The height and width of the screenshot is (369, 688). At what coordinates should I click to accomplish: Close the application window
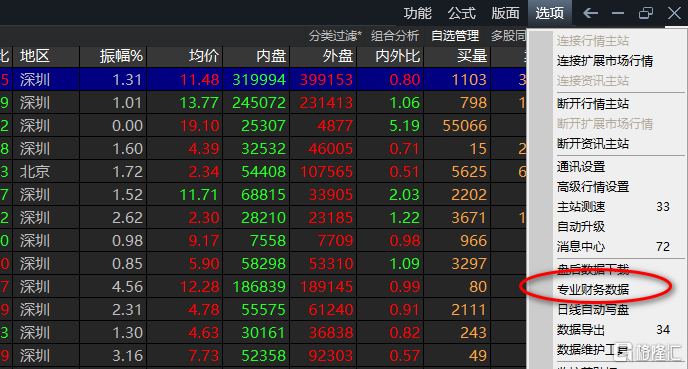(674, 13)
